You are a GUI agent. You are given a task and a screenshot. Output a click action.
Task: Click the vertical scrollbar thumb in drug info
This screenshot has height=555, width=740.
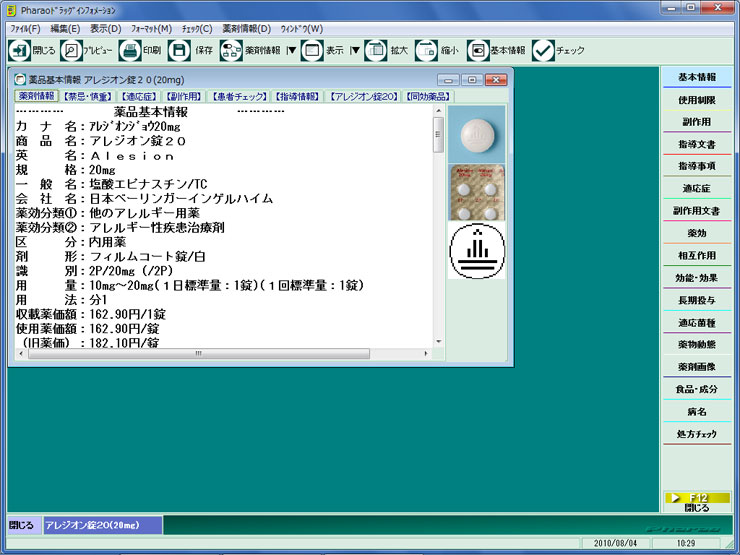tap(438, 135)
